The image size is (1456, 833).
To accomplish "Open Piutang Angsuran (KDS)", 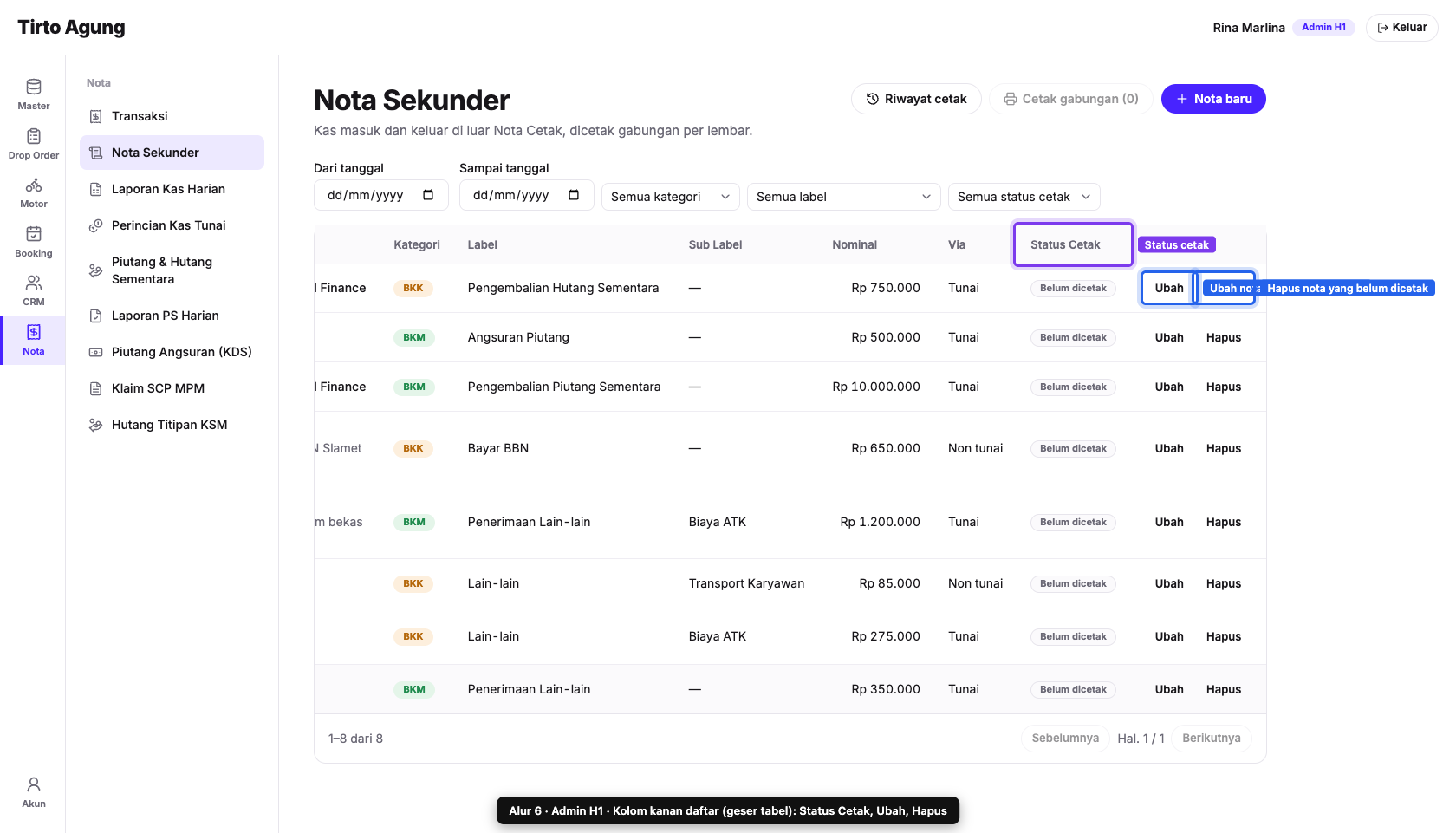I will (x=172, y=352).
